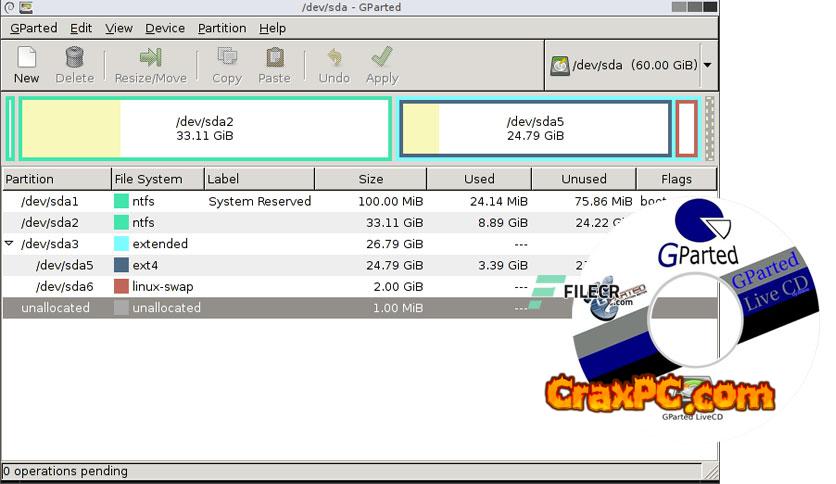Click the Undo arrow icon

coord(334,57)
